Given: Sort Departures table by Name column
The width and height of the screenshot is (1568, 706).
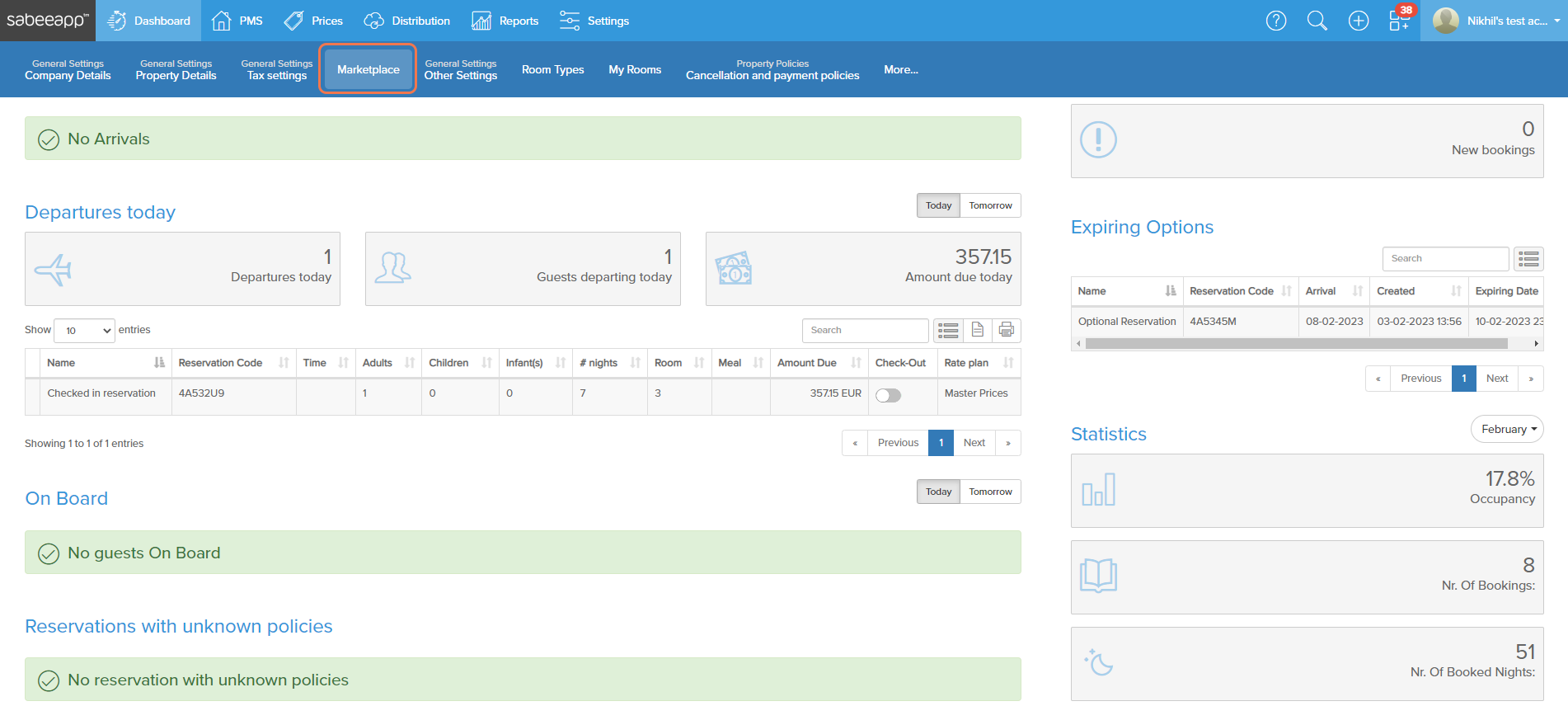Looking at the screenshot, I should point(106,363).
